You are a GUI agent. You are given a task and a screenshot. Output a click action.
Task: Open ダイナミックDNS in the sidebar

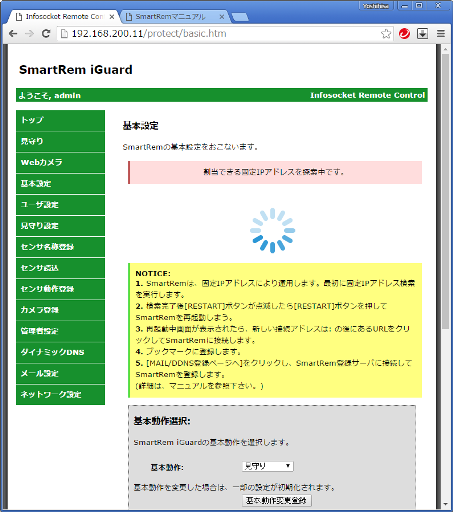pos(60,352)
